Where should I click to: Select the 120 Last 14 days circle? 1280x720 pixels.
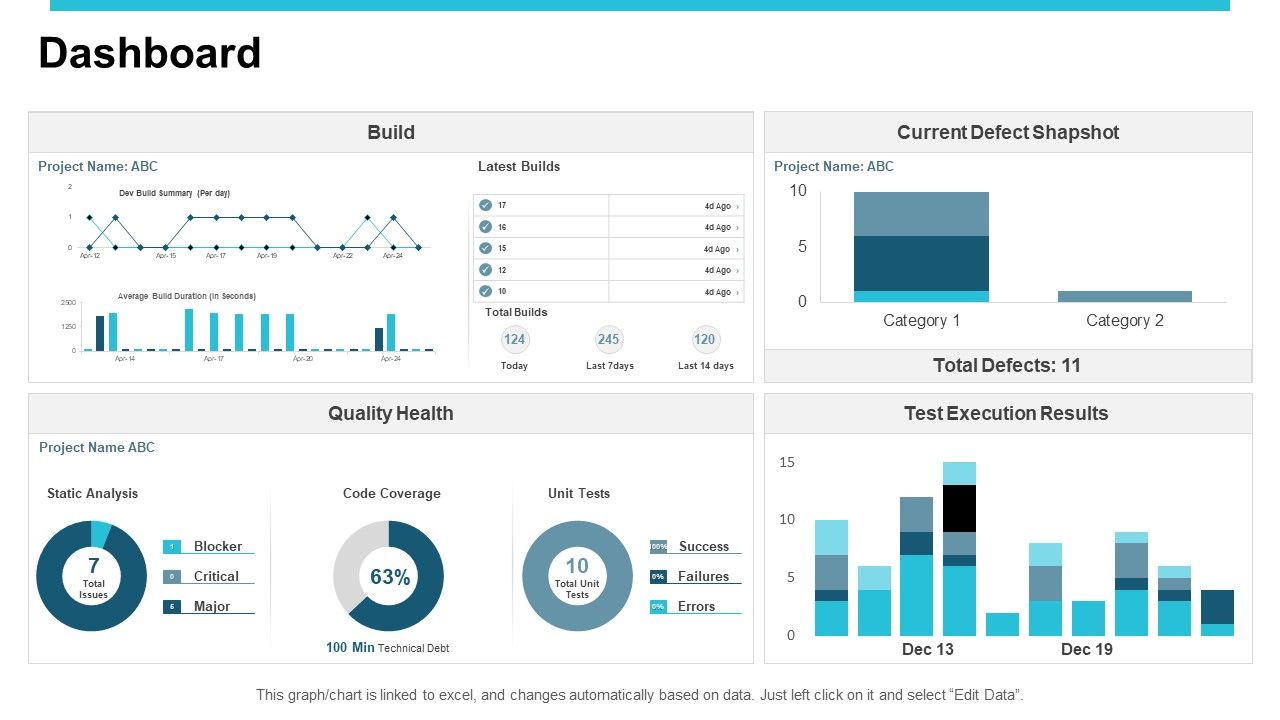(x=705, y=339)
